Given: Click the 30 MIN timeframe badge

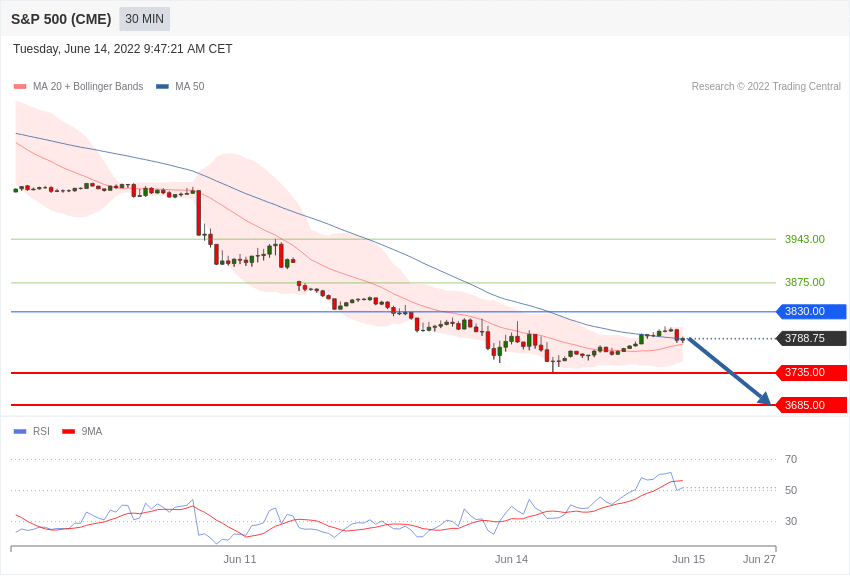Looking at the screenshot, I should click(144, 19).
